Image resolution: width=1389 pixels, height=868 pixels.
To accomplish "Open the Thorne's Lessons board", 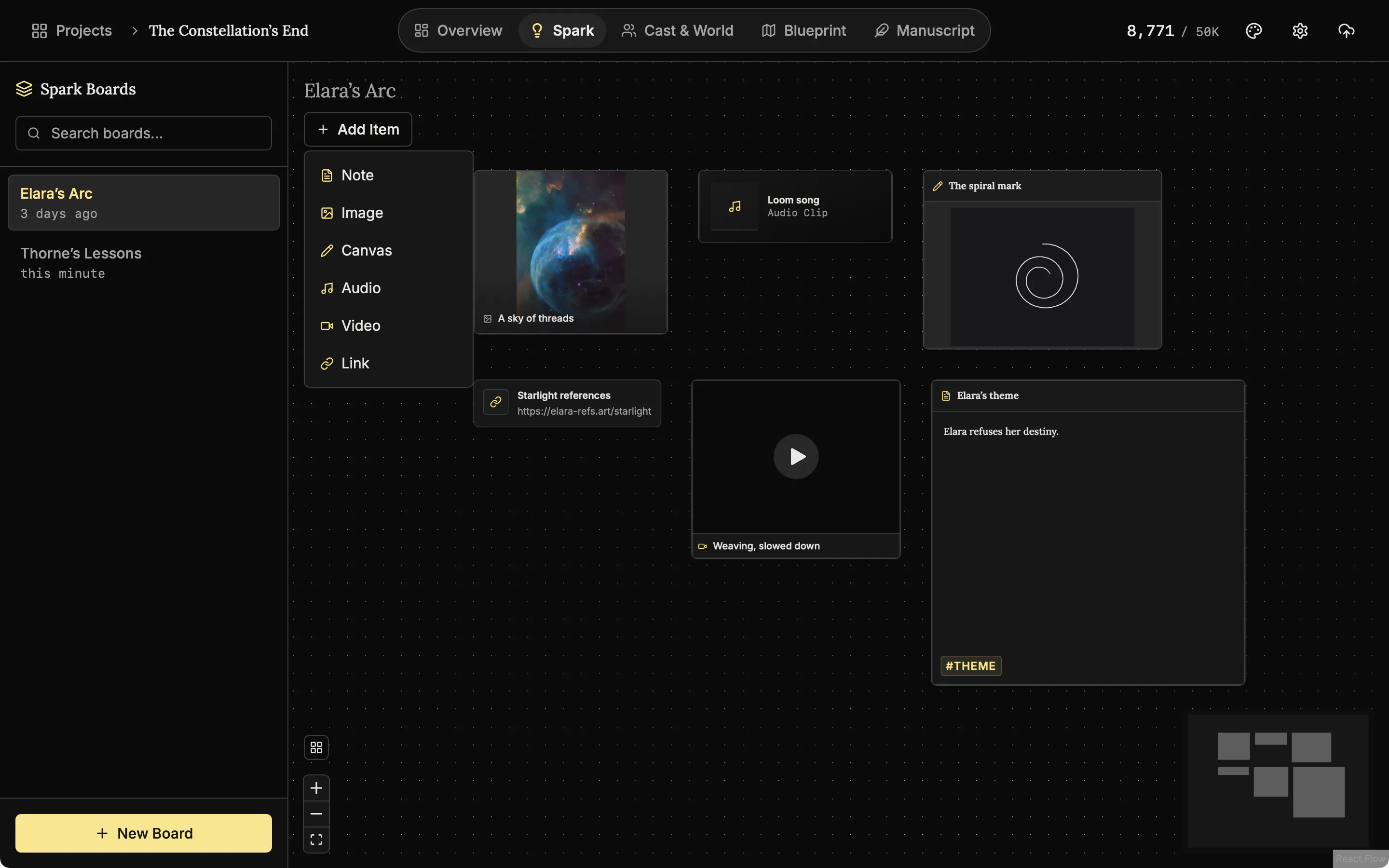I will point(144,263).
